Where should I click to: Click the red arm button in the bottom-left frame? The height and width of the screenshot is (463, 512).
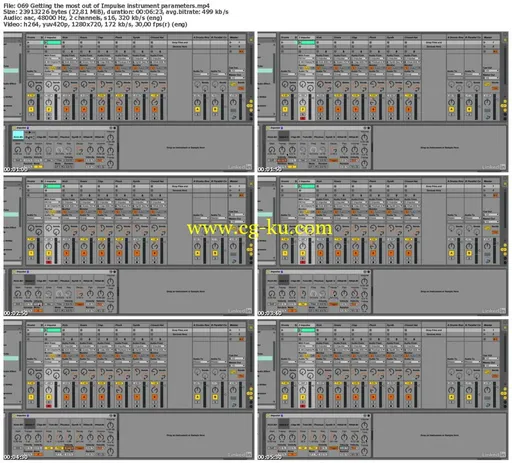click(x=49, y=406)
